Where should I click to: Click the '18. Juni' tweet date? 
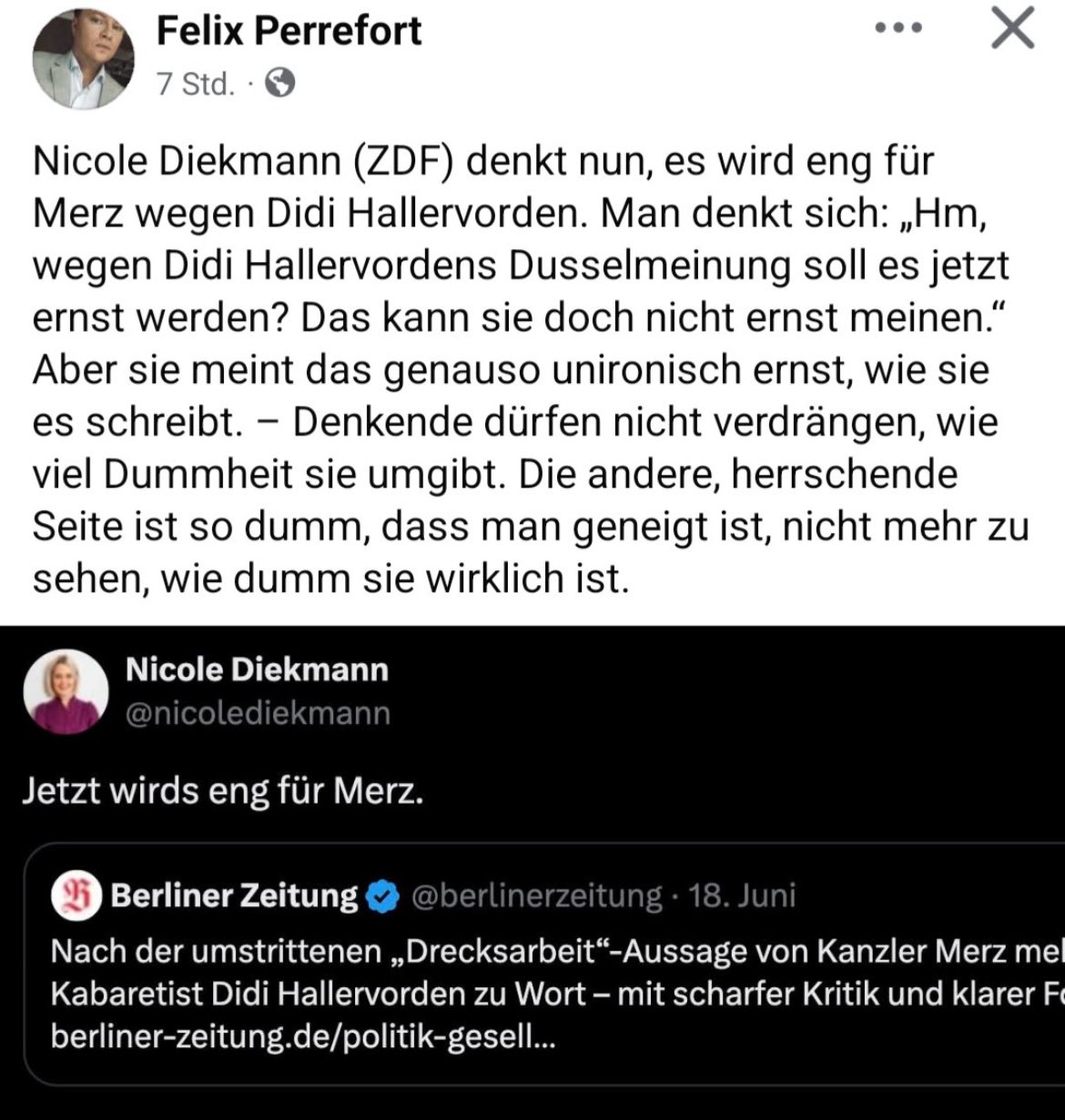coord(742,895)
